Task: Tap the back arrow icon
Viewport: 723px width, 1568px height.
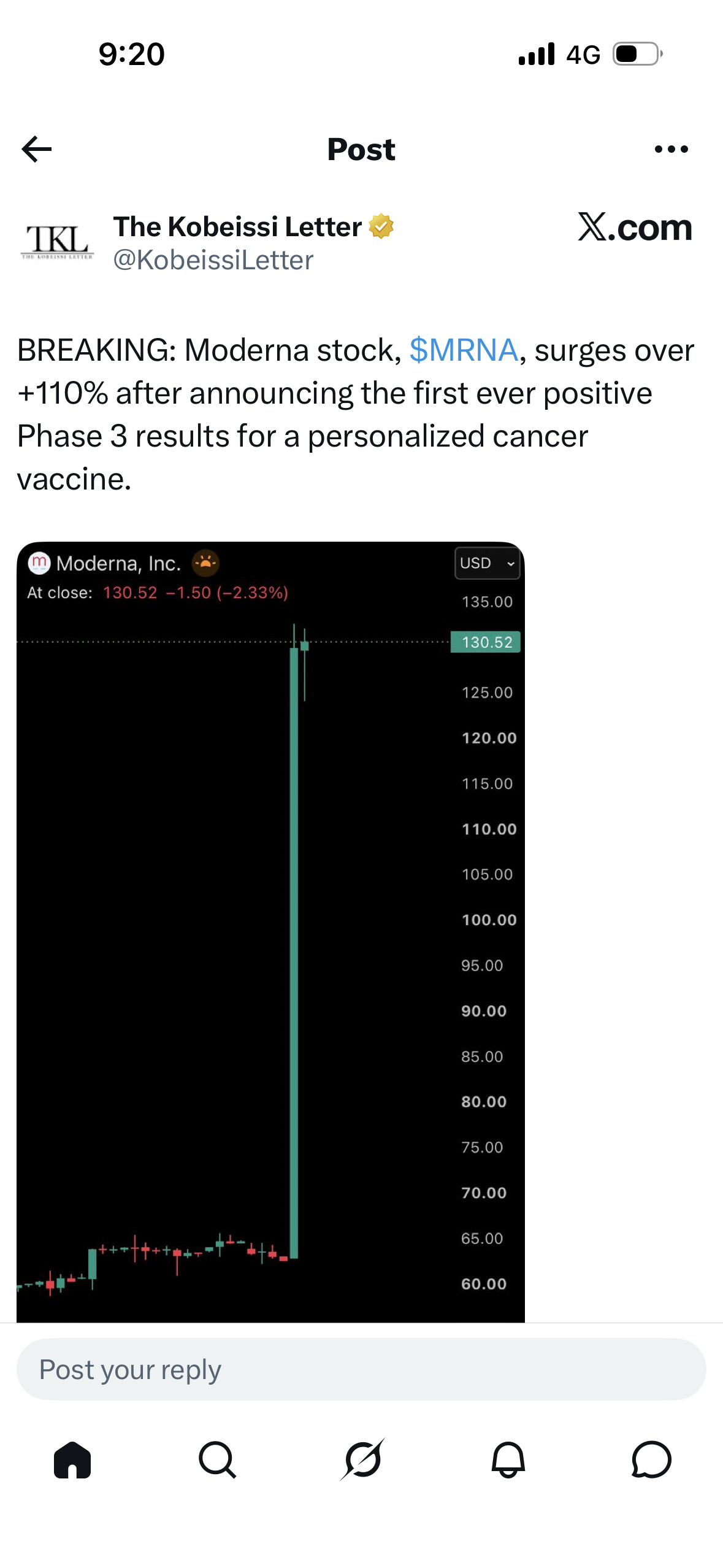Action: 36,149
